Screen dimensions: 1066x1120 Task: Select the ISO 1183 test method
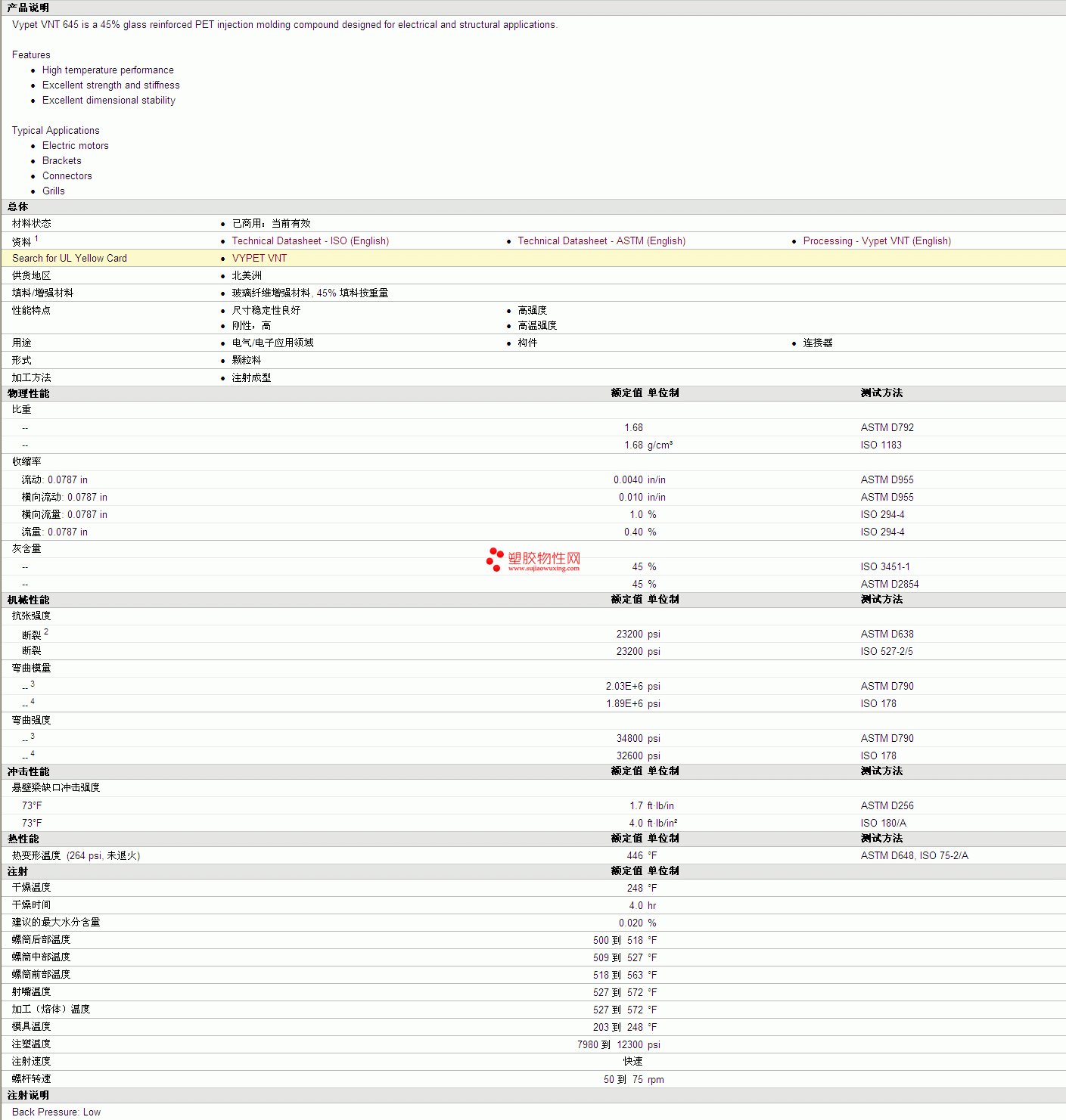coord(881,445)
